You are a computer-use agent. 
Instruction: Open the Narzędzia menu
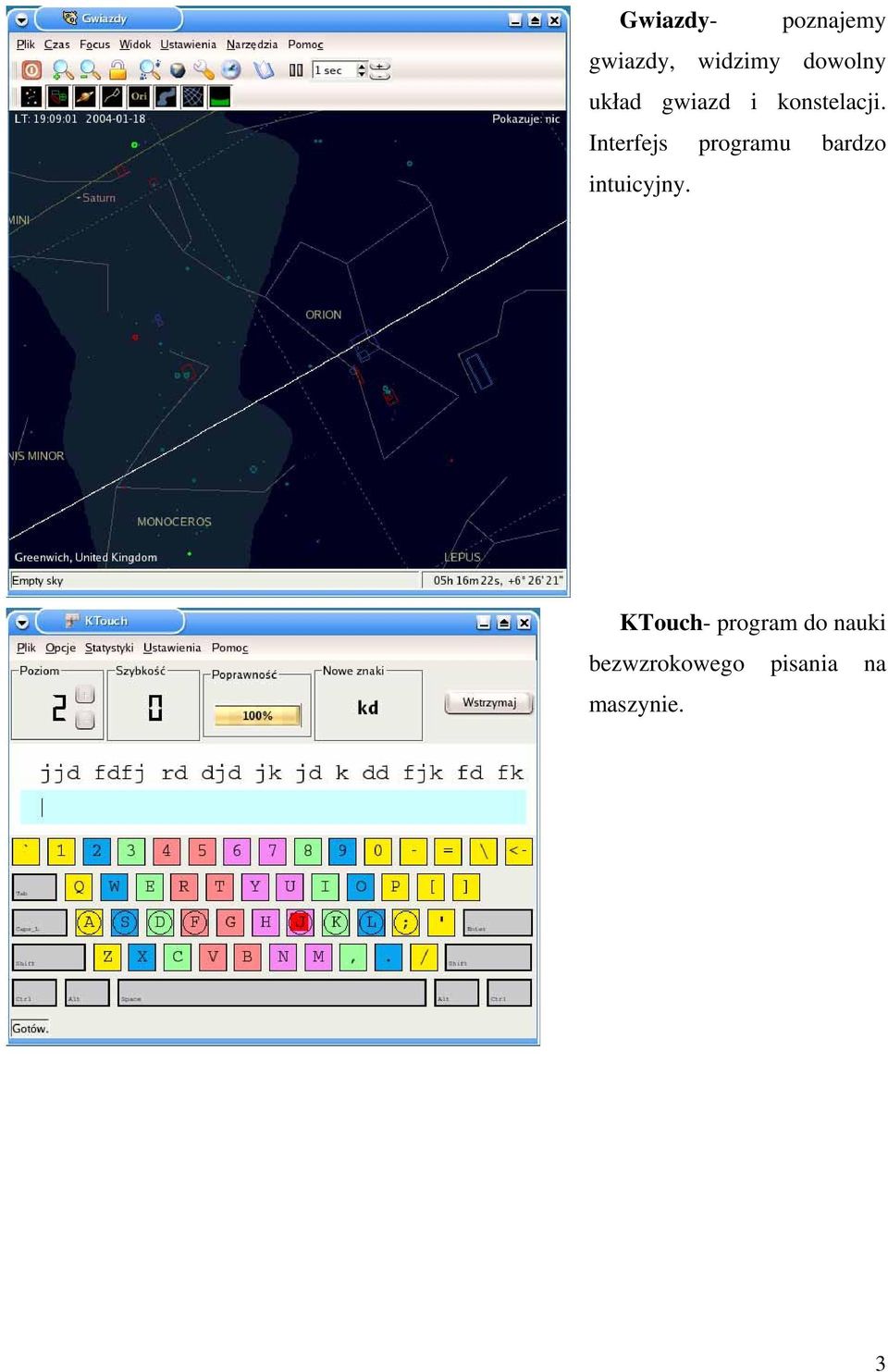point(252,44)
